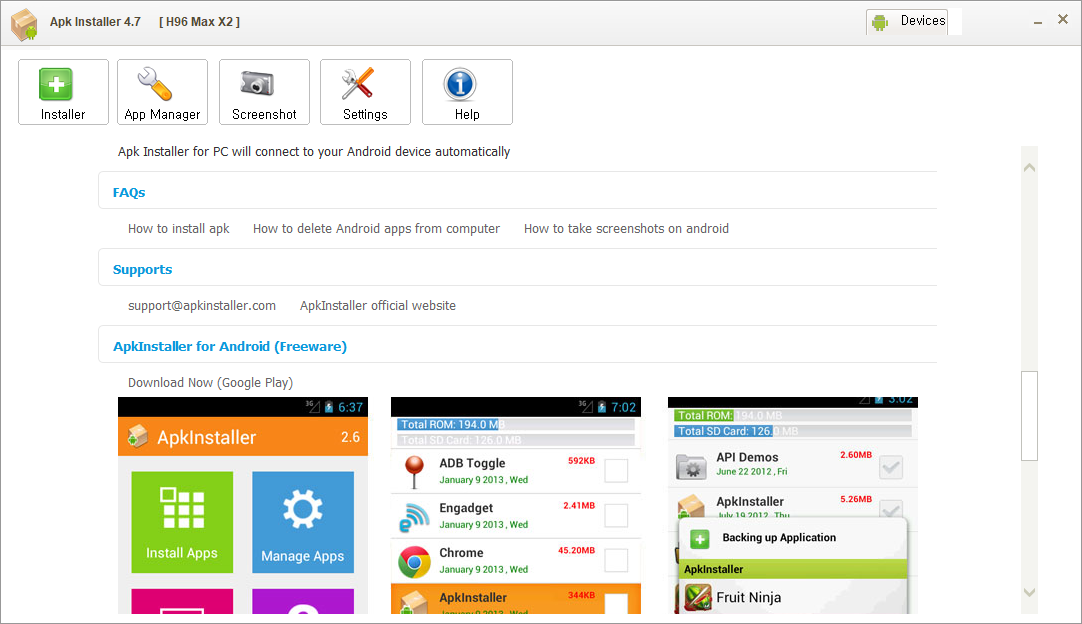Click the Apk Installer box logo in title bar
This screenshot has width=1082, height=624.
click(25, 23)
